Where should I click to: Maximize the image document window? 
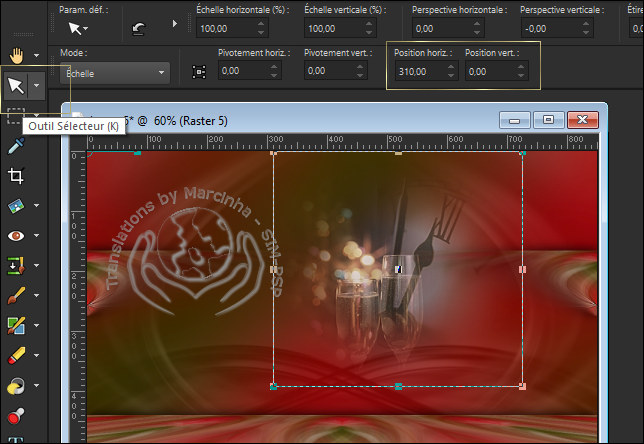tap(548, 120)
